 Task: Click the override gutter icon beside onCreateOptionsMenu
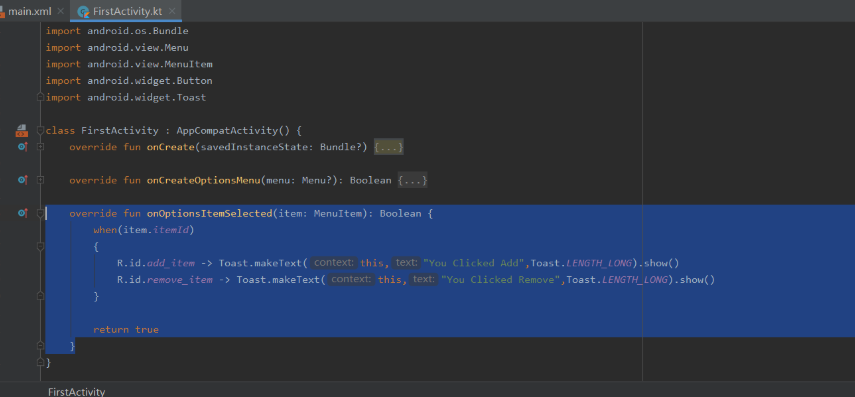tap(22, 180)
